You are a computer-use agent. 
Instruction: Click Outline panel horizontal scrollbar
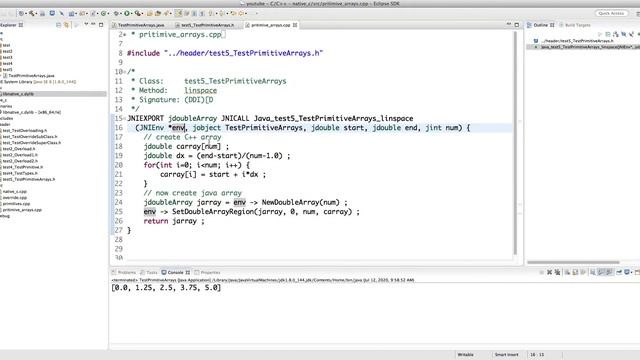click(x=573, y=262)
